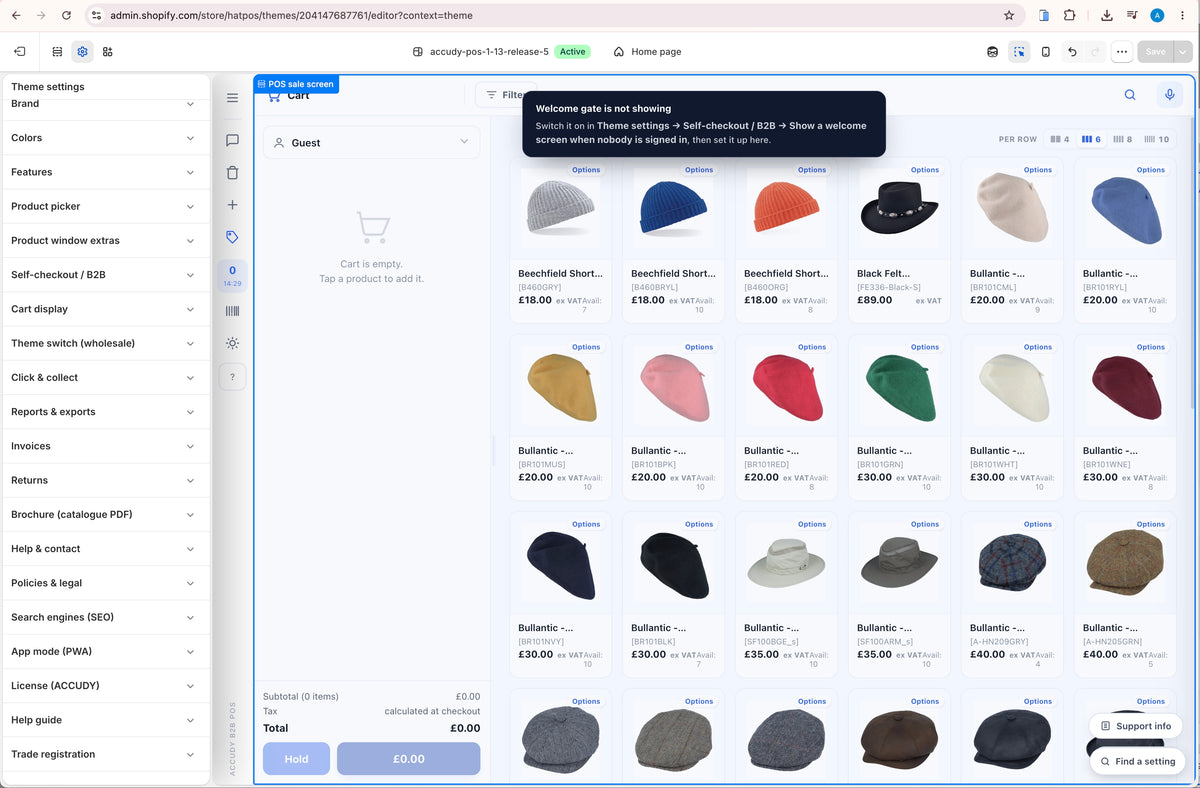Click the chat note icon in POS rail
Viewport: 1200px width, 788px height.
click(232, 141)
